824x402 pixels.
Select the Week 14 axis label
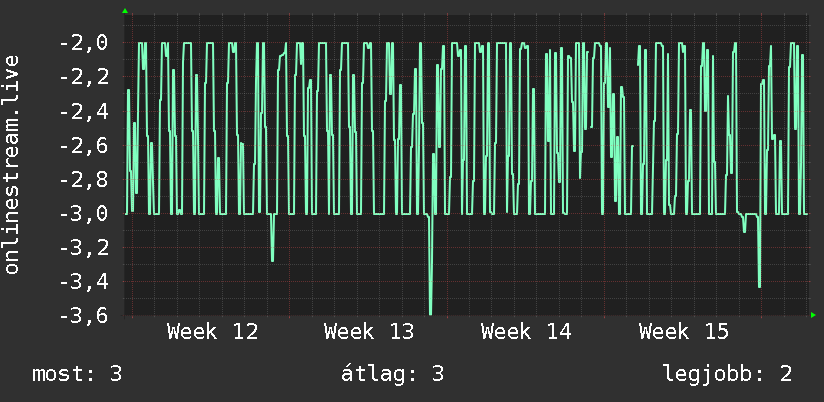click(526, 332)
